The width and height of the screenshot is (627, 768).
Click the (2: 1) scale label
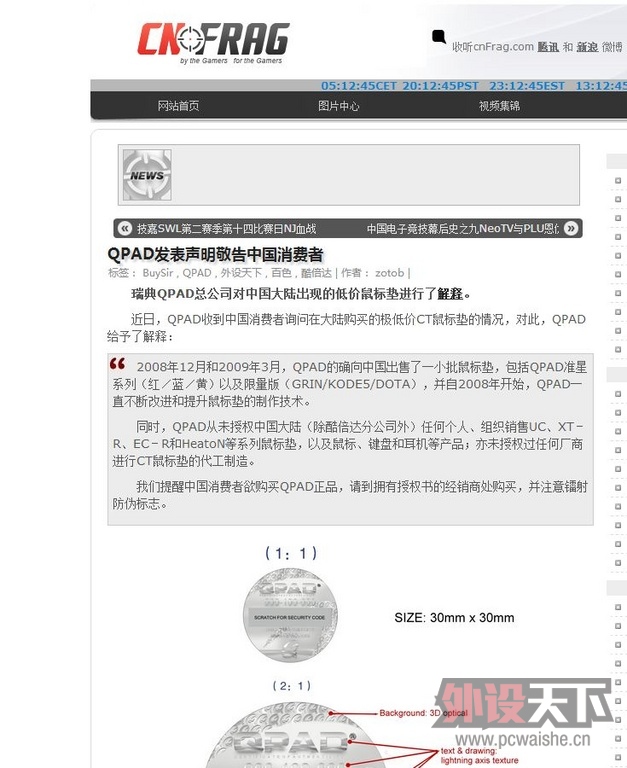[x=291, y=686]
